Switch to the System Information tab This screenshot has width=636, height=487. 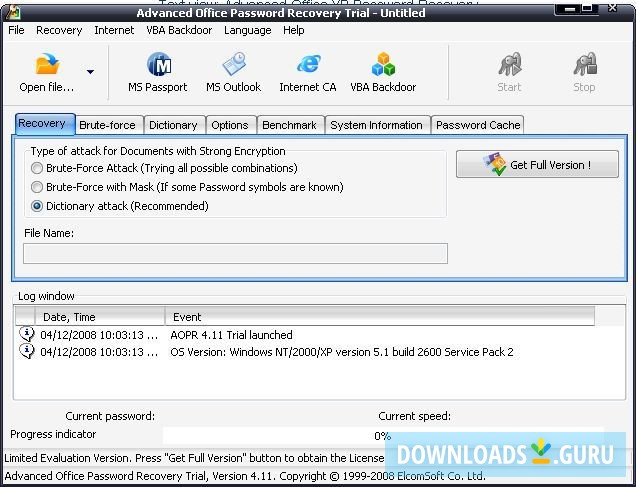coord(378,125)
